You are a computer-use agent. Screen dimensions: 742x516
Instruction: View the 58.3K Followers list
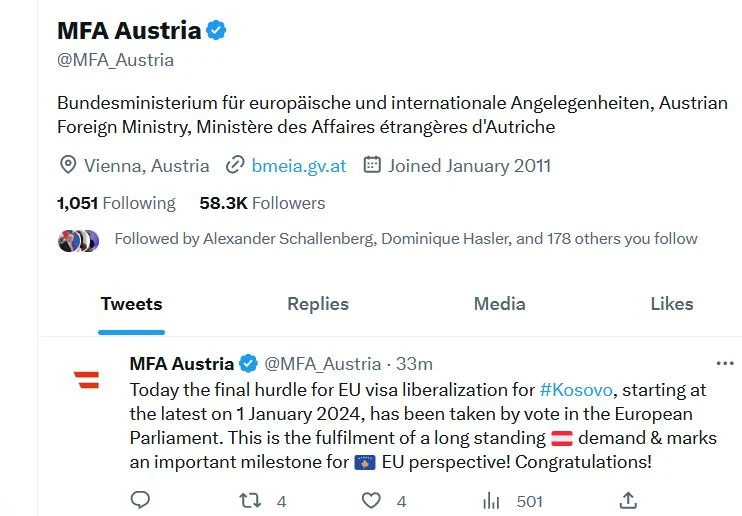pyautogui.click(x=262, y=203)
